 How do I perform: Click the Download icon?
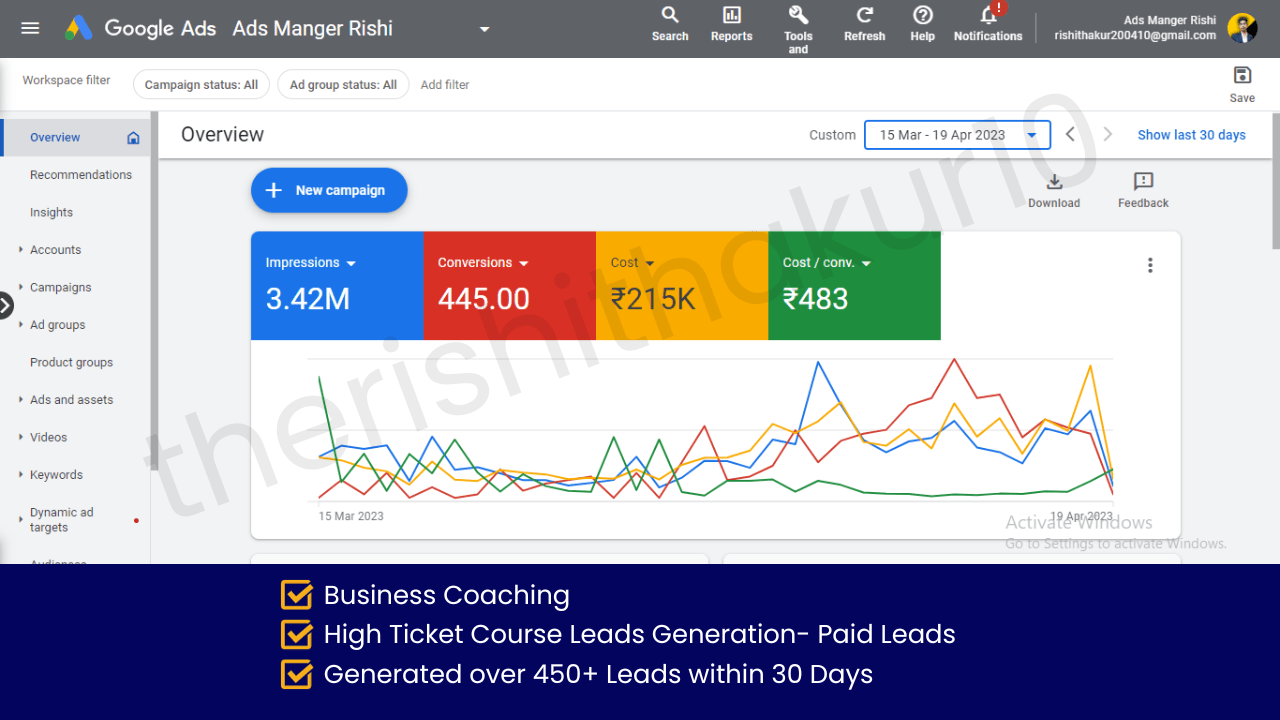point(1054,182)
